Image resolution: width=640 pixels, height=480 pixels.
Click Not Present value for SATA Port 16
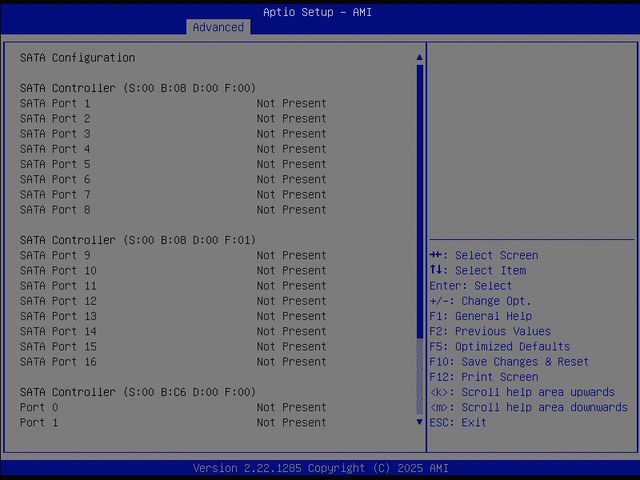[x=291, y=362]
